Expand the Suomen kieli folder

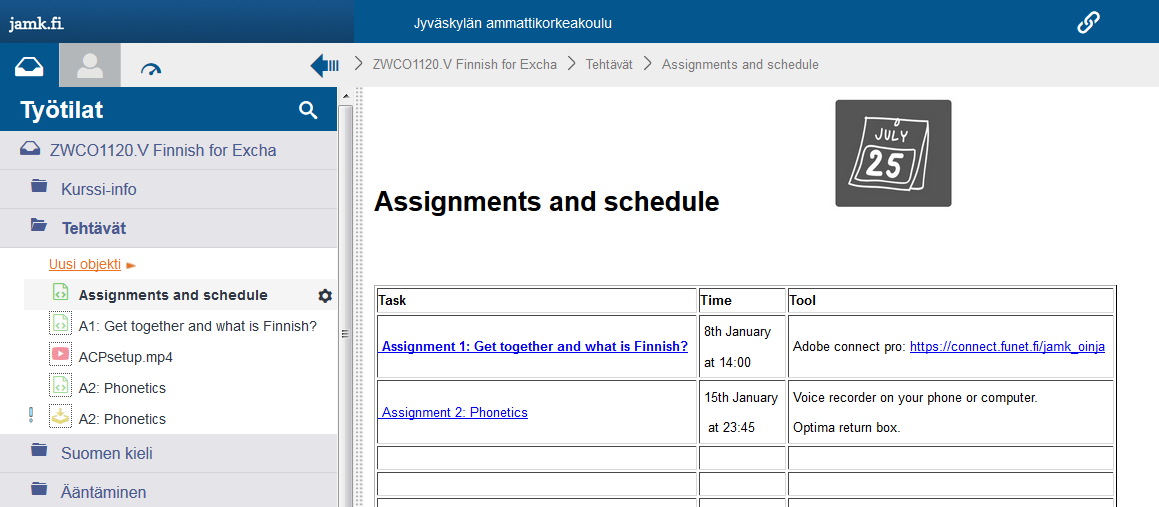coord(106,453)
